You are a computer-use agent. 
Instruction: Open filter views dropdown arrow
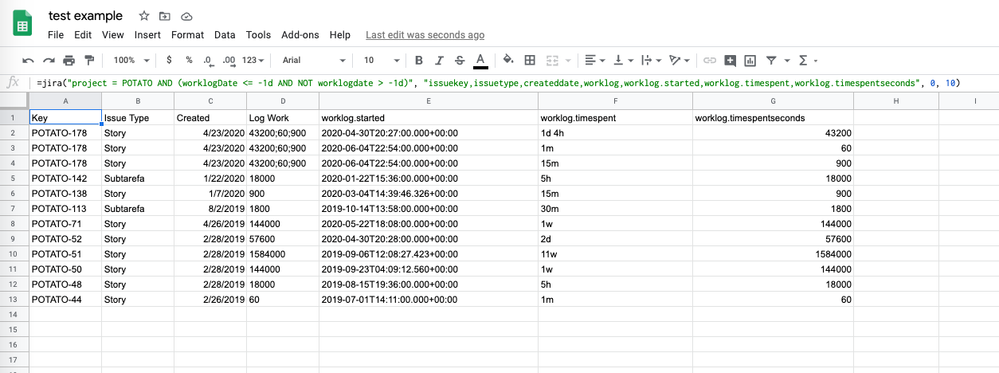787,61
